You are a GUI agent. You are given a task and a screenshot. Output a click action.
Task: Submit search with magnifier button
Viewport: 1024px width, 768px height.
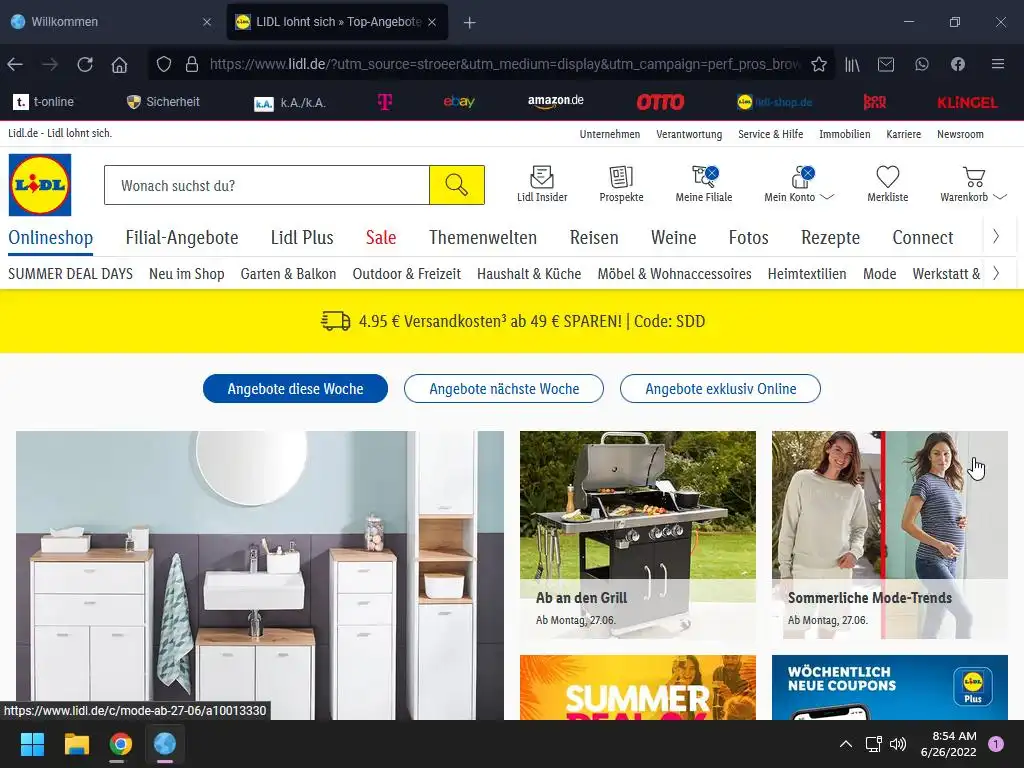coord(456,185)
